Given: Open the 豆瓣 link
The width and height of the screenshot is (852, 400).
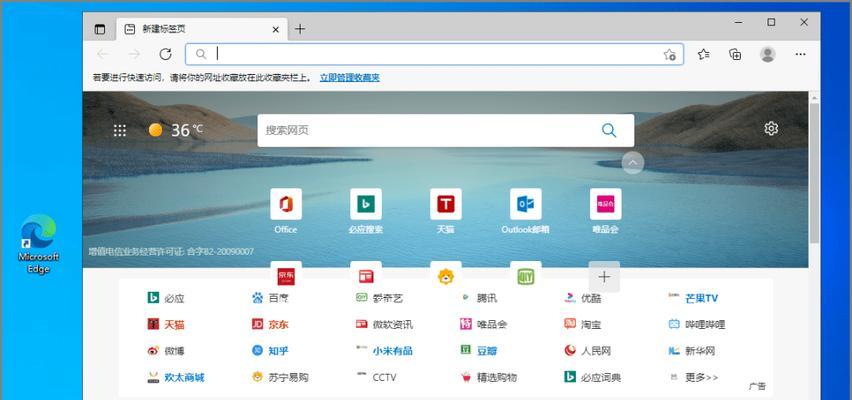Looking at the screenshot, I should [478, 351].
